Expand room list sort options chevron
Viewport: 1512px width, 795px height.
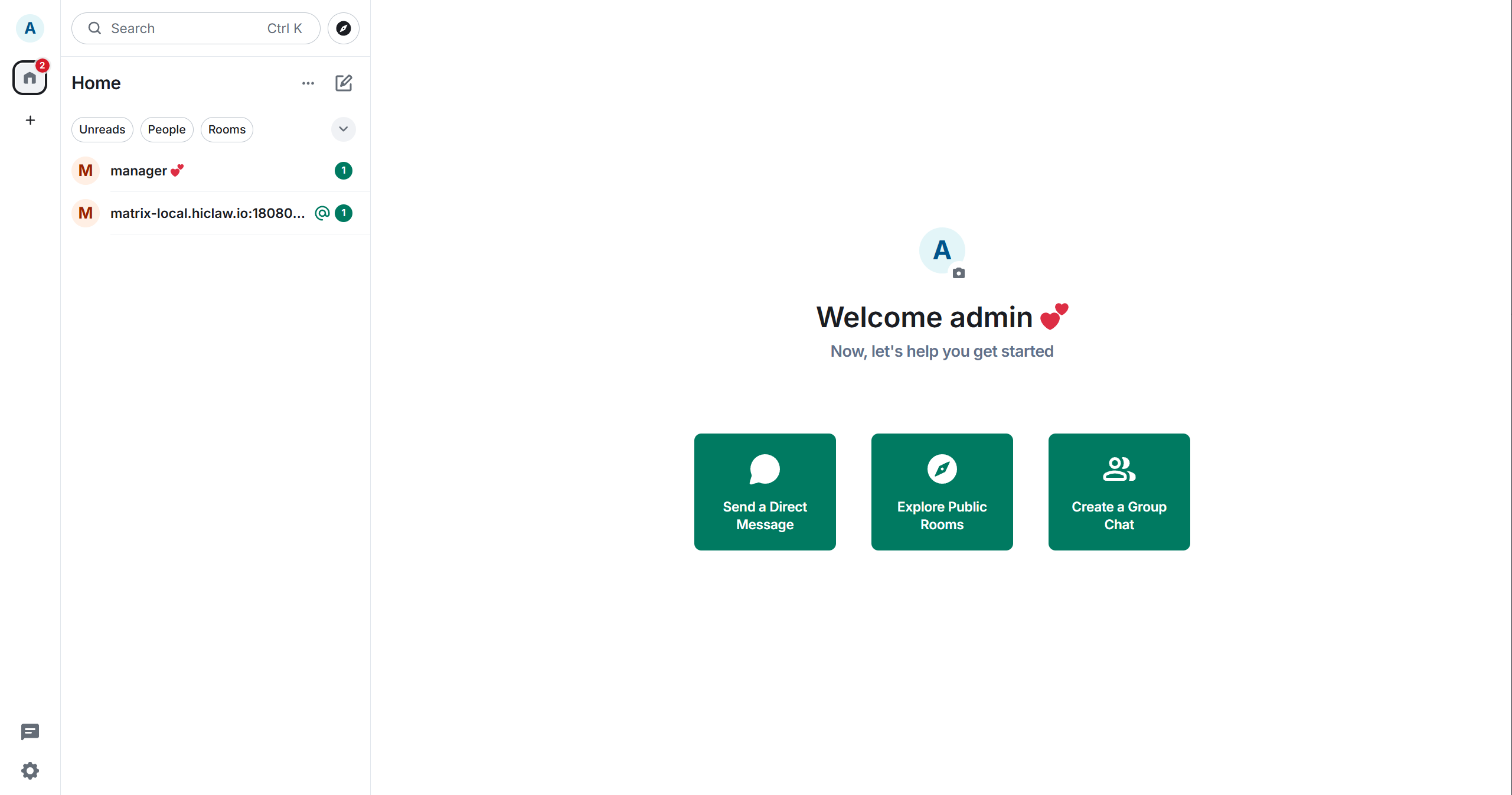(343, 129)
